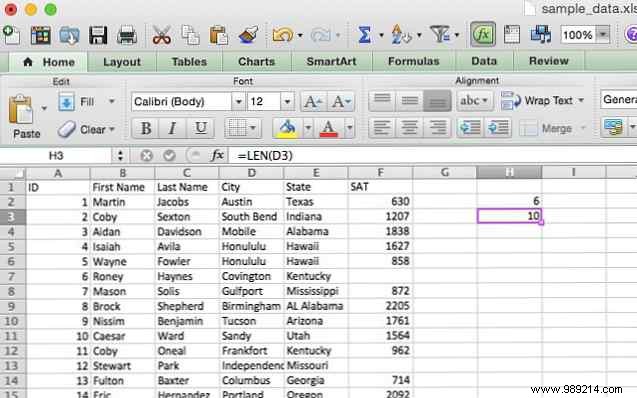Create a new workbook from toolbar
The image size is (637, 398).
pos(11,35)
